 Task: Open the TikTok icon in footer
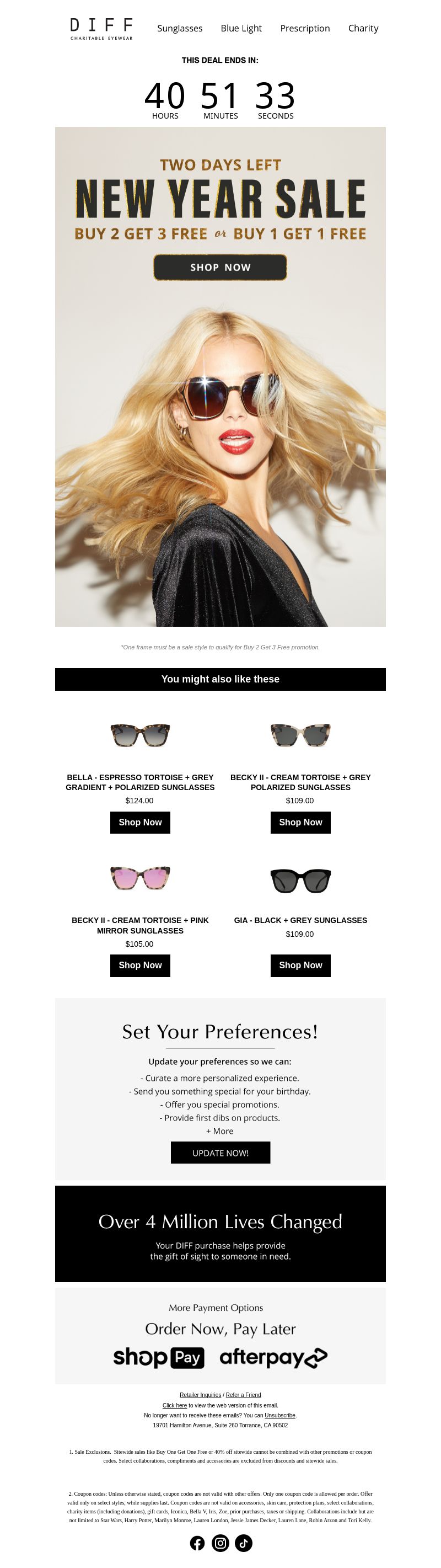coord(243,1543)
